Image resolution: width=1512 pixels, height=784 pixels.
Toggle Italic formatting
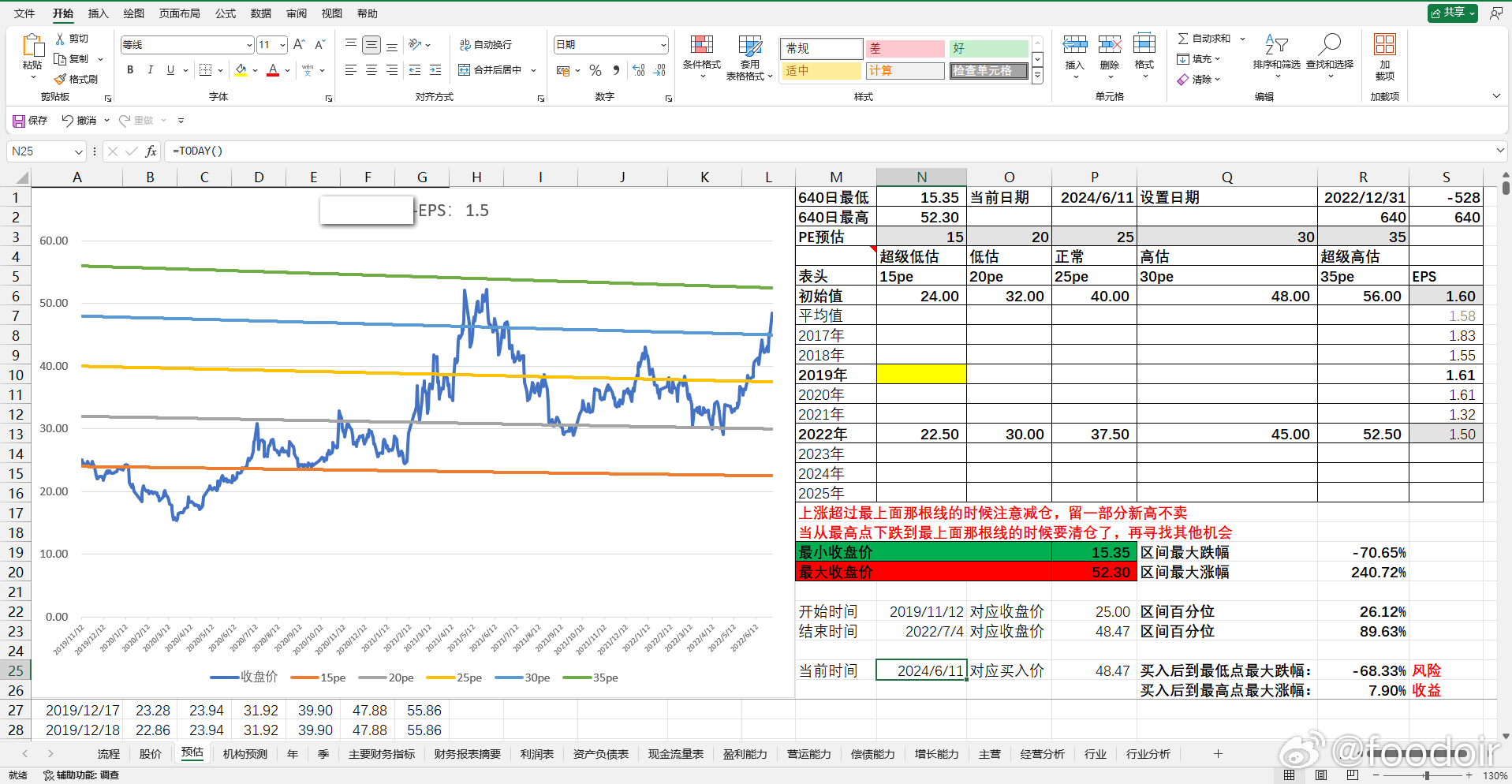coord(151,70)
